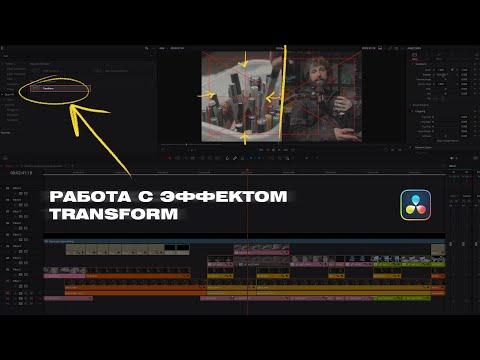Toggle the clip linked selection chain icon
The height and width of the screenshot is (360, 480).
point(235,158)
